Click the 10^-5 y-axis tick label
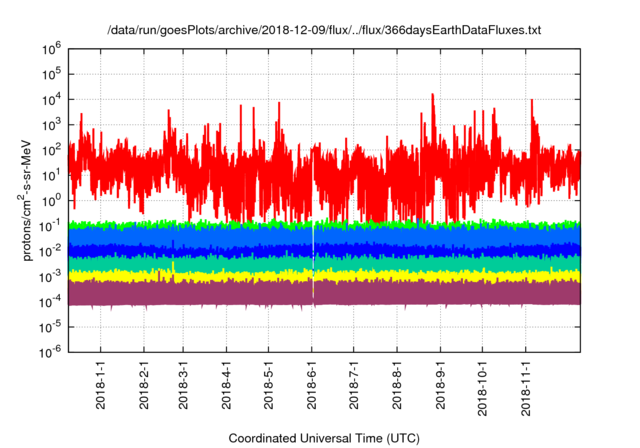640x448 pixels. coord(50,327)
